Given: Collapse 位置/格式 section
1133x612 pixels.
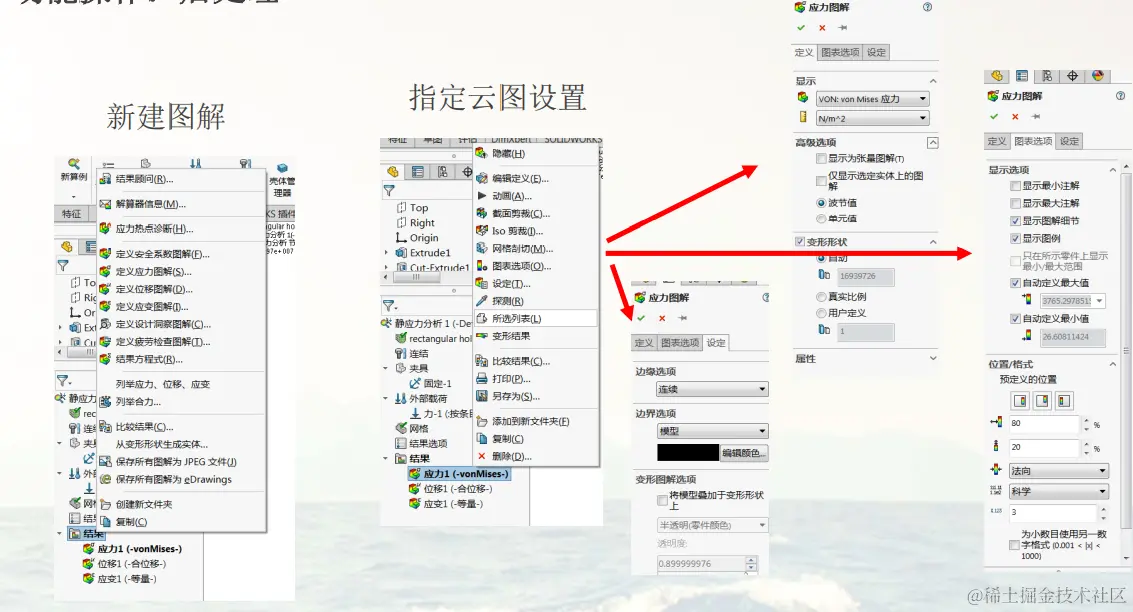Looking at the screenshot, I should tap(1113, 364).
